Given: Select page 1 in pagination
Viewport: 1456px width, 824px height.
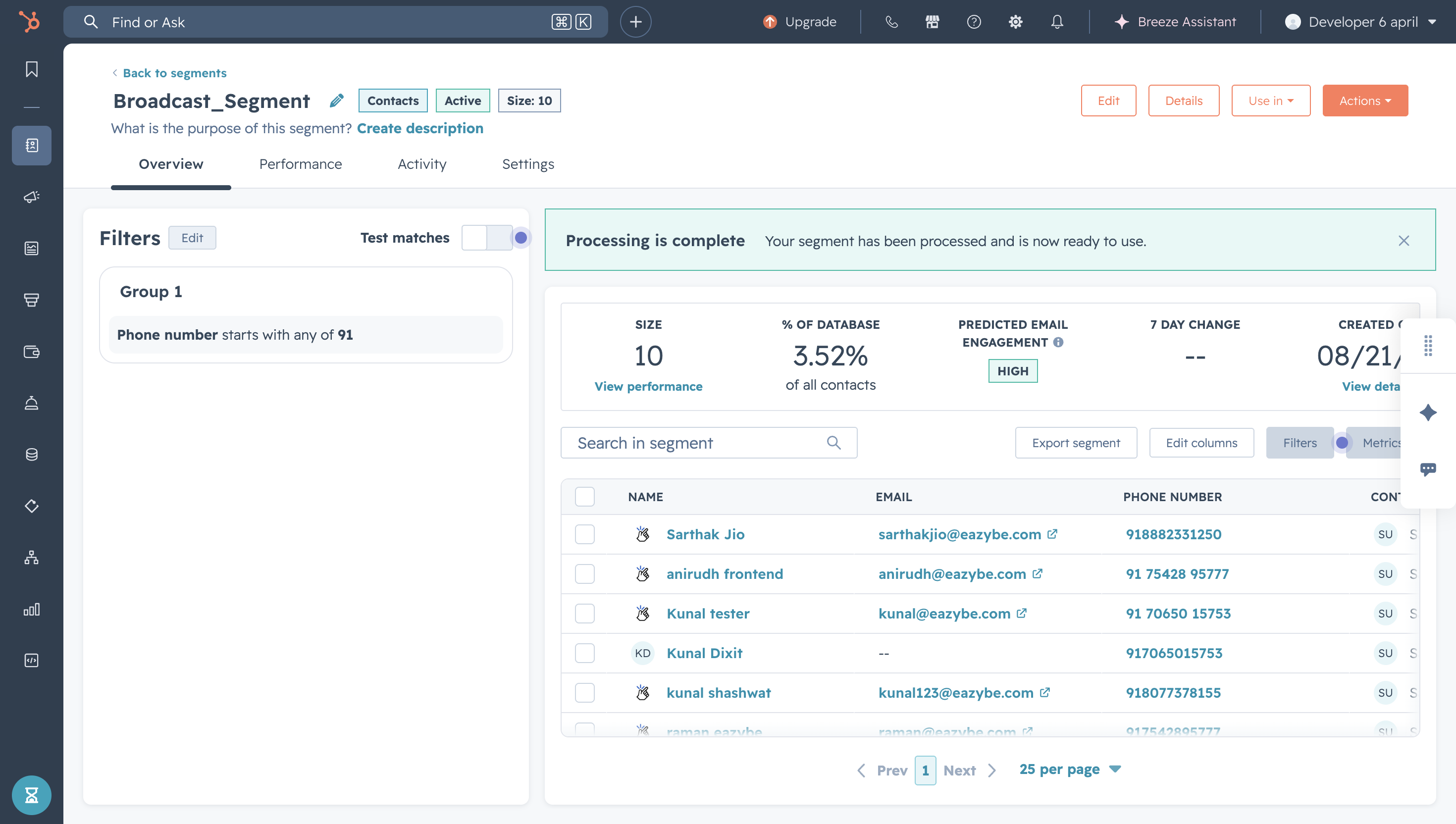Looking at the screenshot, I should coord(925,770).
